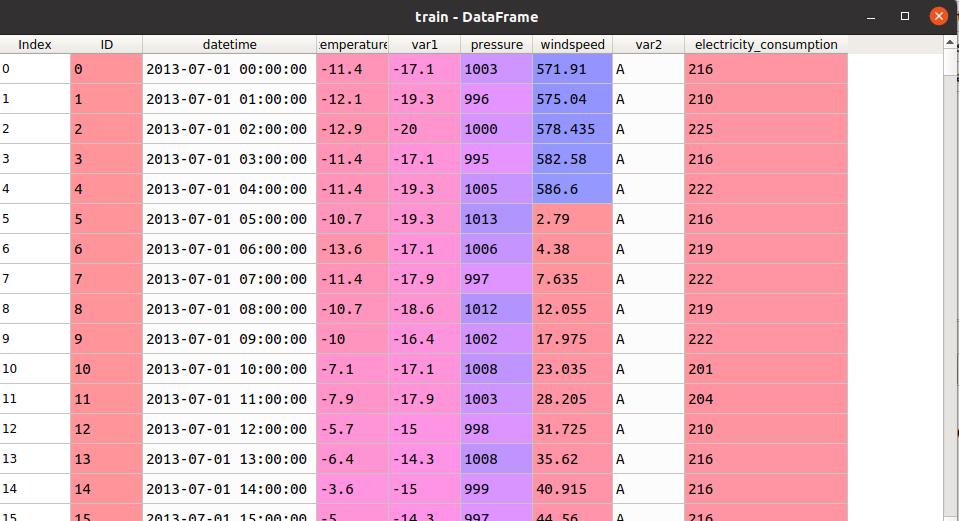
Task: Select temperature cell -12.1
Action: click(352, 99)
